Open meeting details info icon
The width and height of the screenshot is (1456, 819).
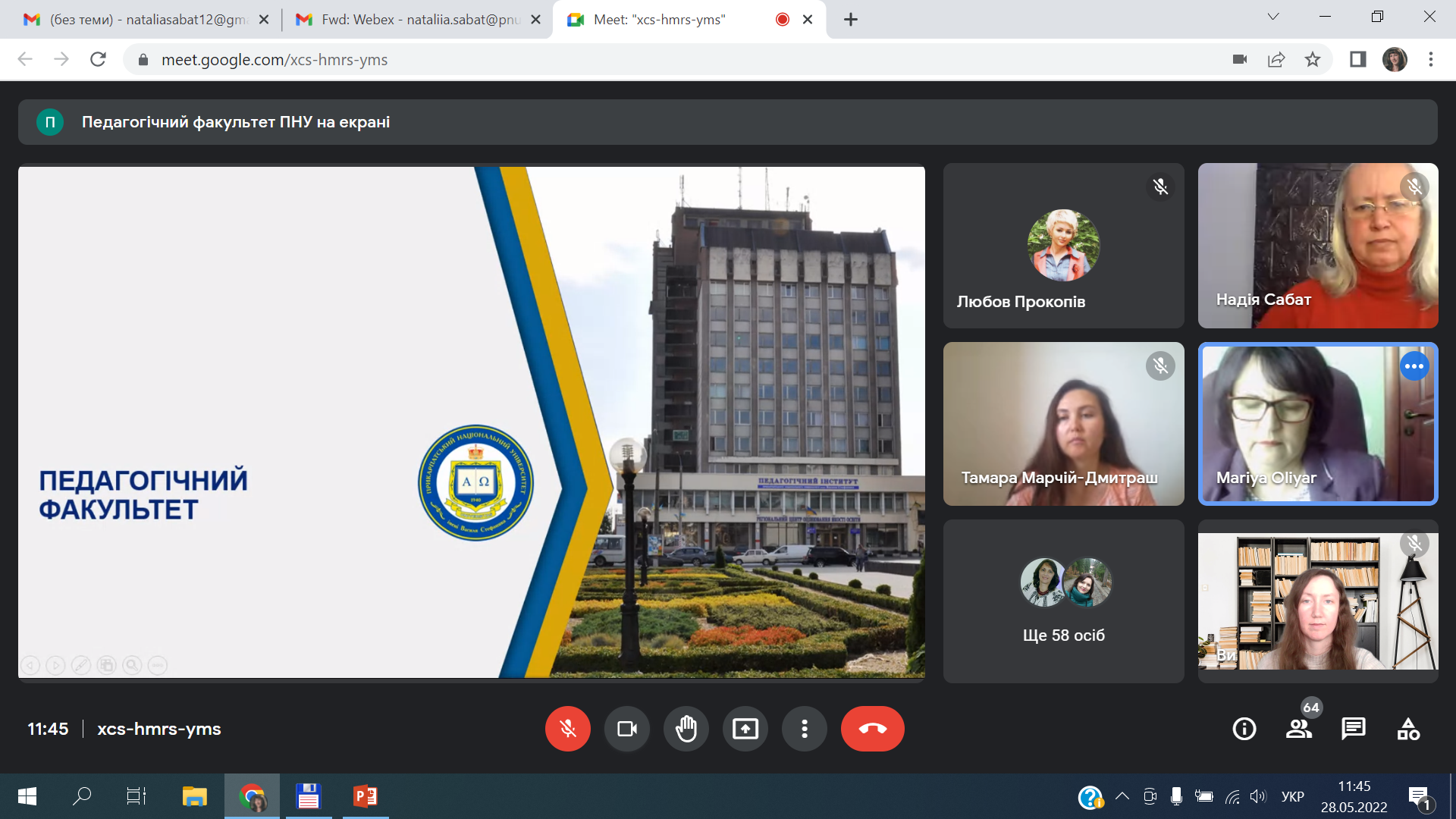(x=1244, y=729)
